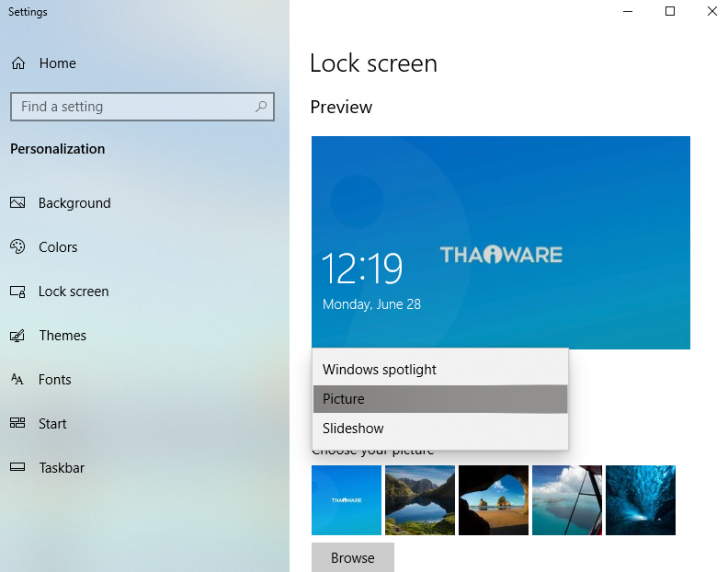This screenshot has width=728, height=572.
Task: Select the blue Thaiware picture thumbnail
Action: [346, 500]
